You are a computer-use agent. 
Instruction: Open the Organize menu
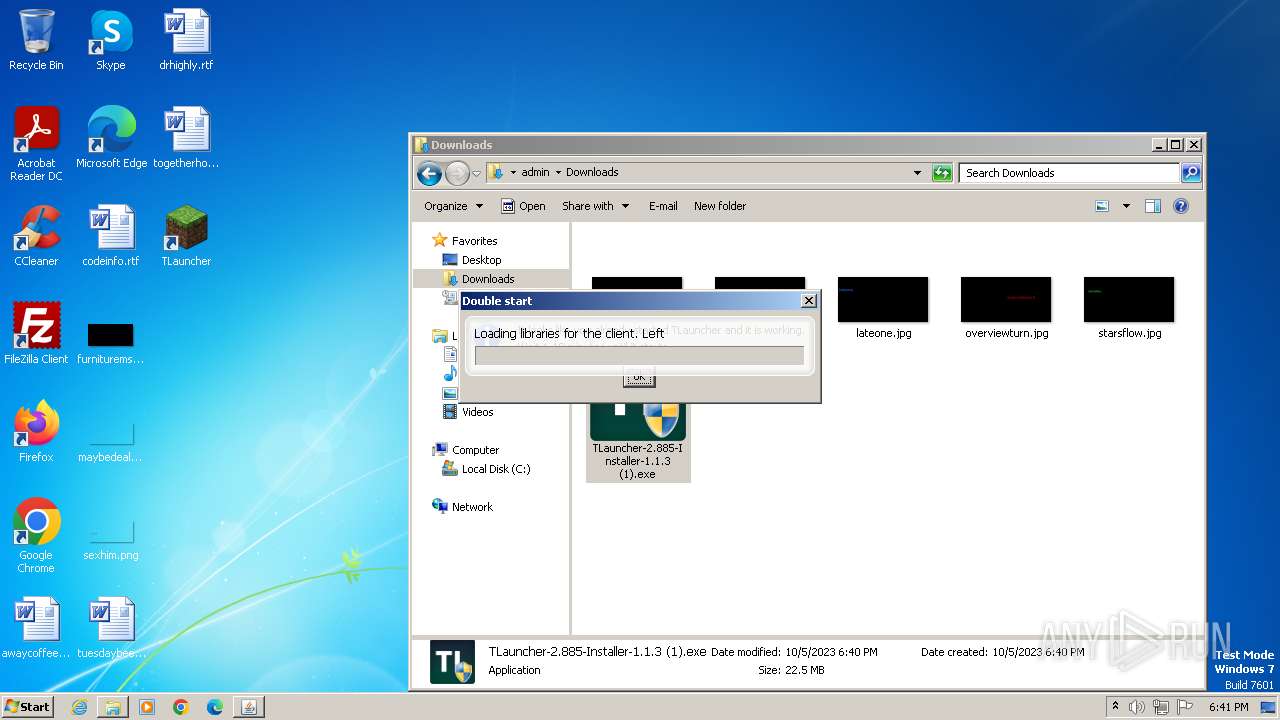[x=453, y=206]
